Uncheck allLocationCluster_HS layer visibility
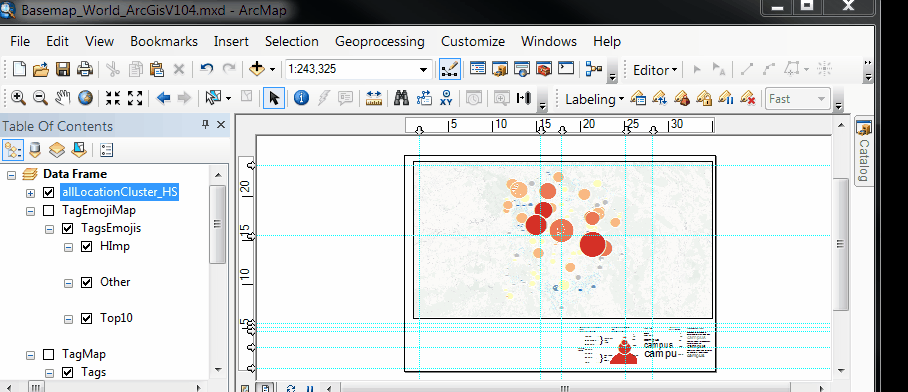The width and height of the screenshot is (908, 392). click(49, 193)
